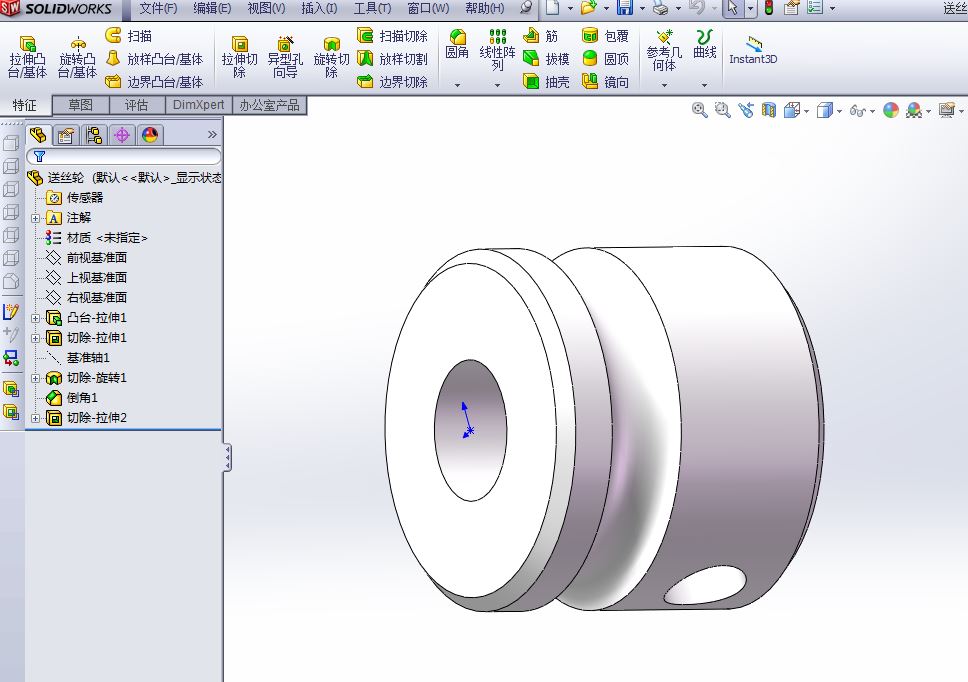Click the Previous View icon
968x682 pixels.
coord(746,110)
